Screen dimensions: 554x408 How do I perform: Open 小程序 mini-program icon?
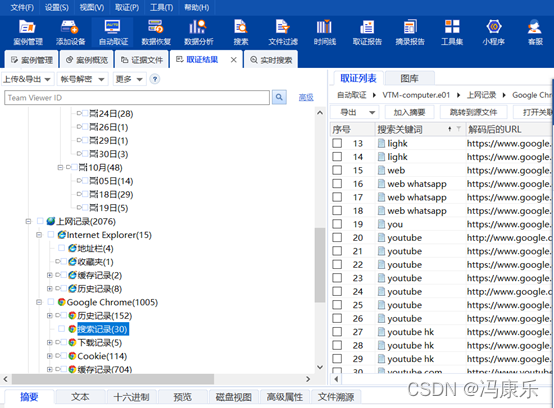(x=494, y=32)
